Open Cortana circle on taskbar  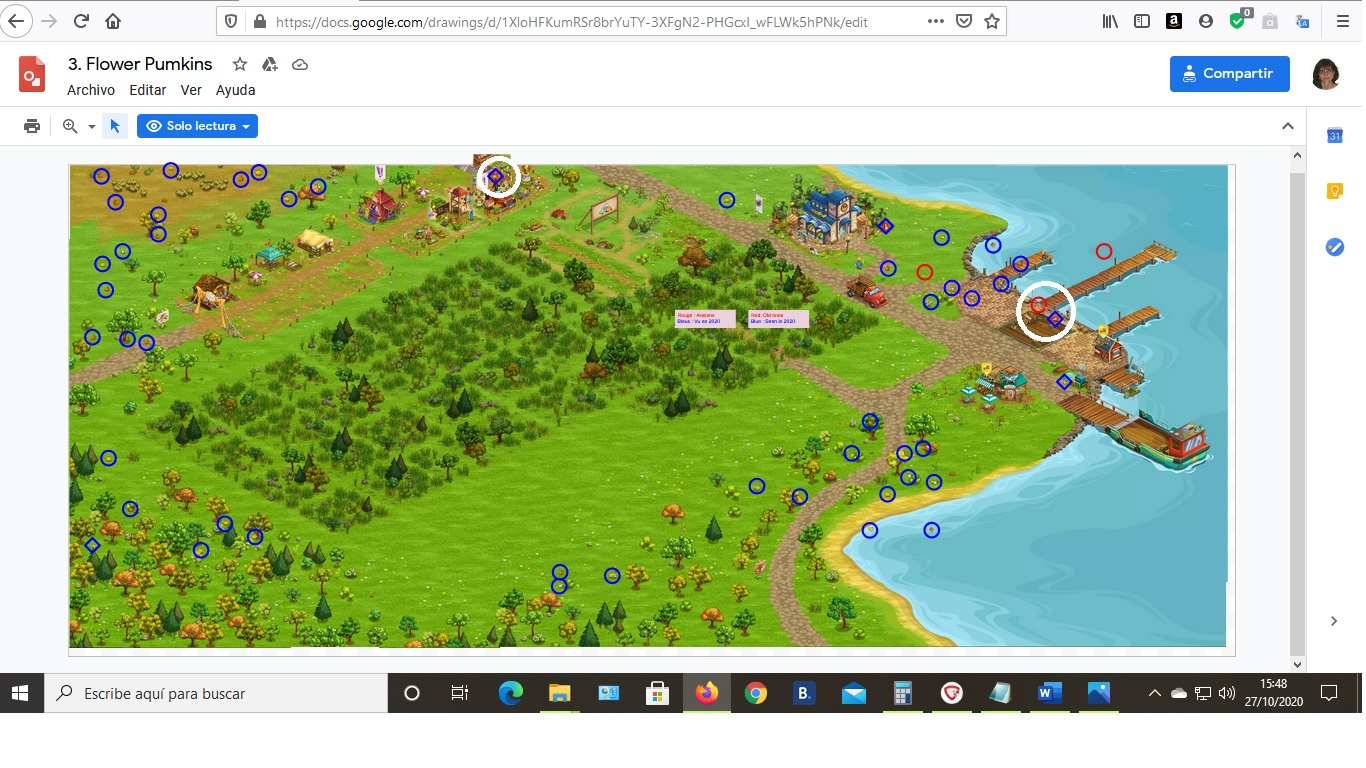(x=411, y=693)
